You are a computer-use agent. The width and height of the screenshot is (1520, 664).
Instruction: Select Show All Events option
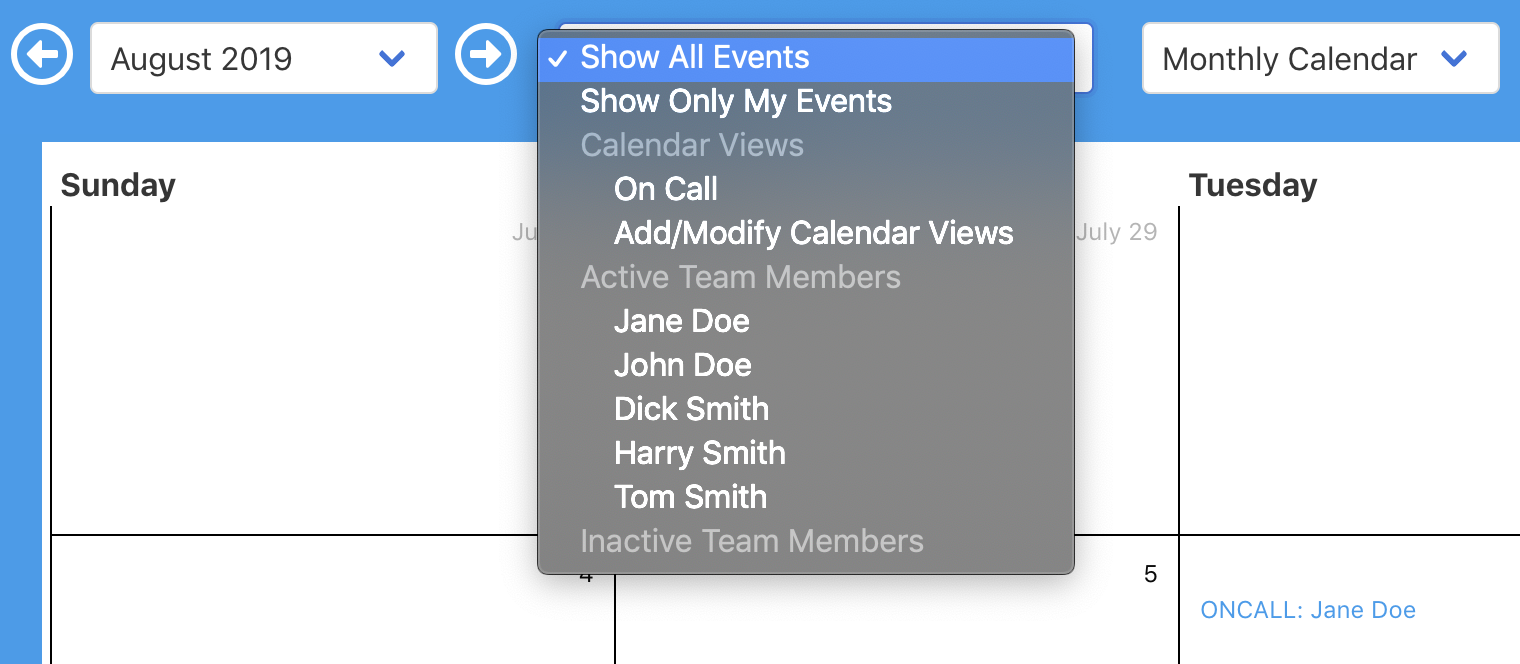click(695, 58)
